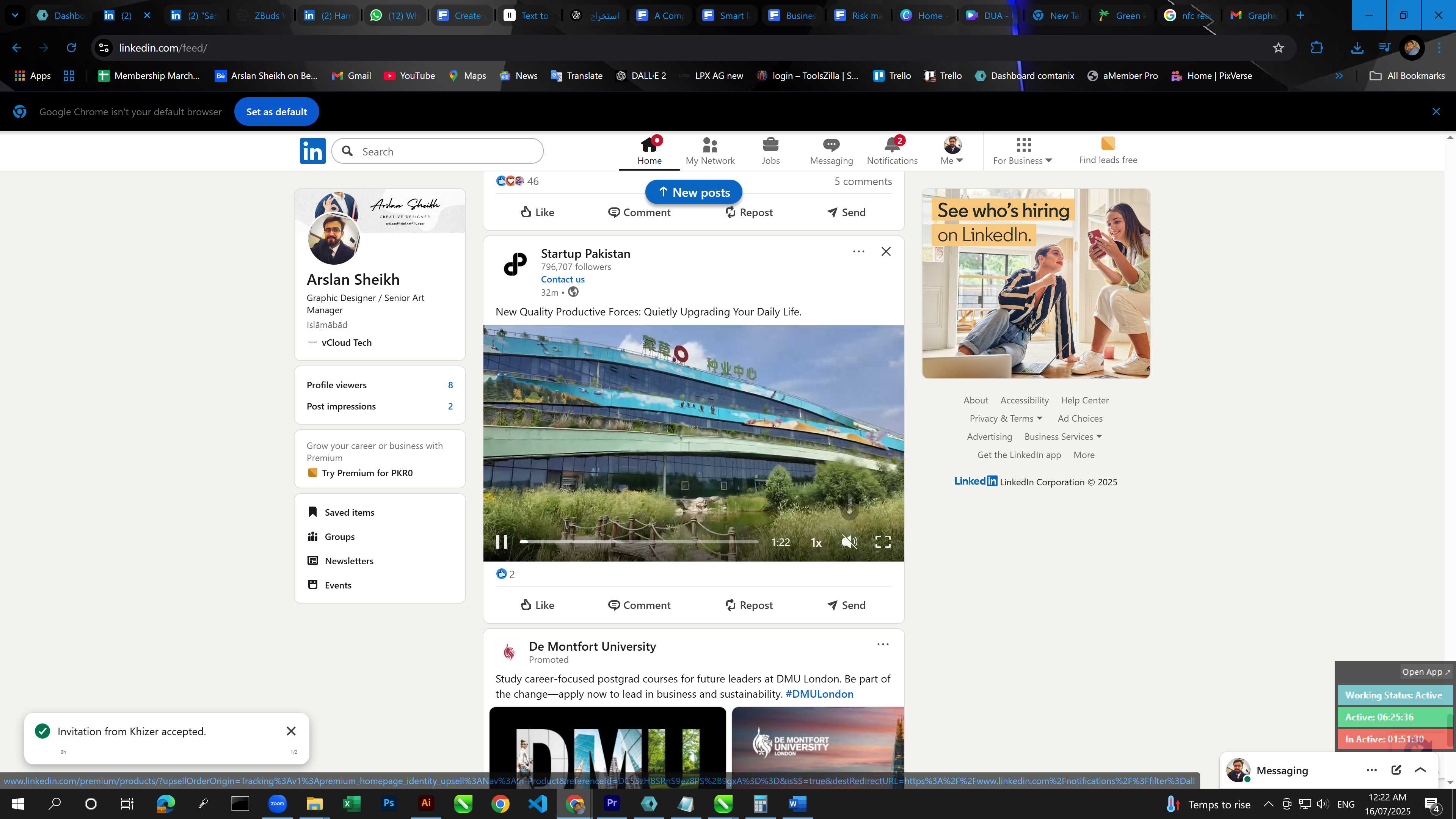Open Contact us link on Startup Pakistan

562,279
